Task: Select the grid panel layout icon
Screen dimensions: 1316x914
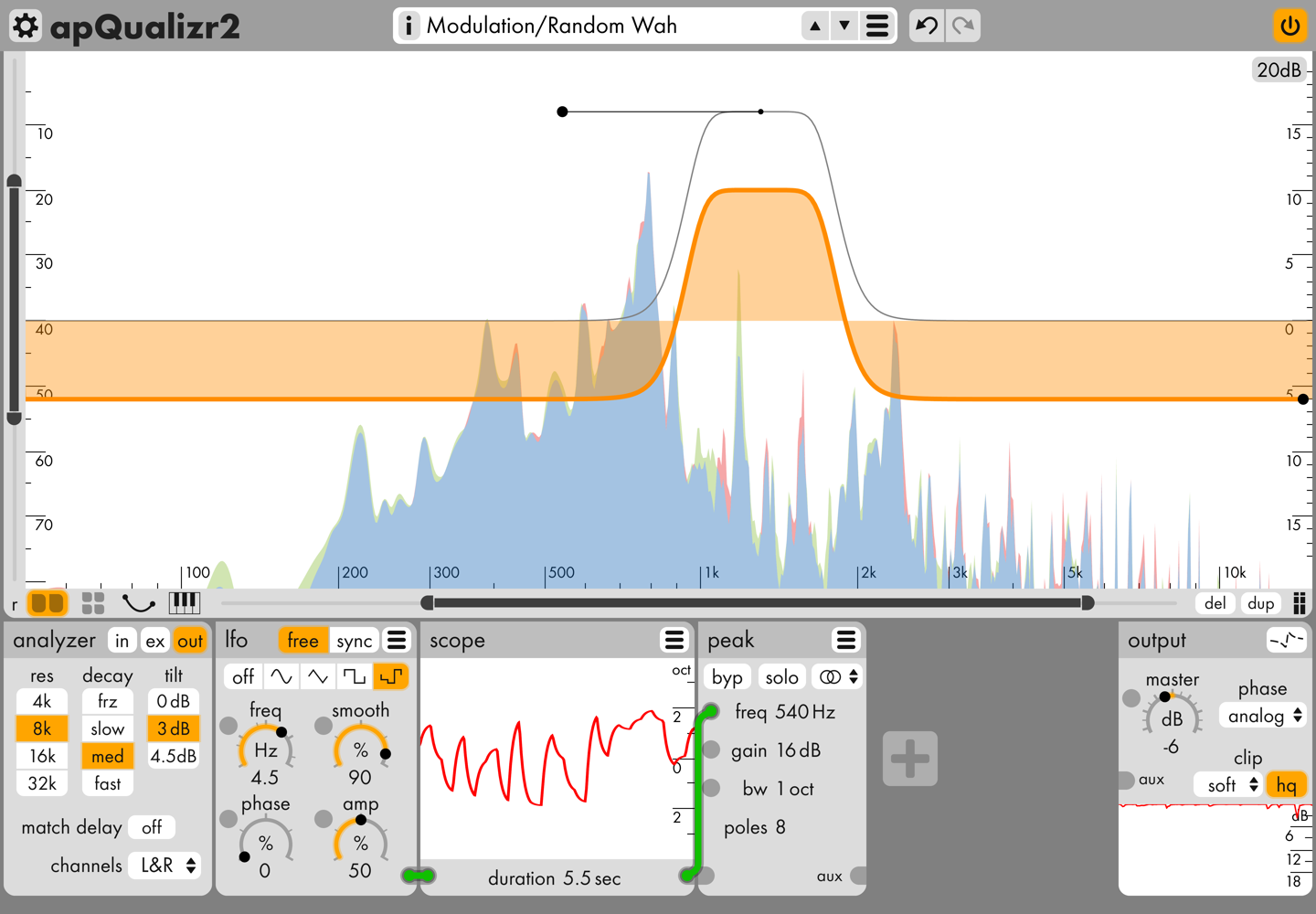Action: pyautogui.click(x=93, y=603)
